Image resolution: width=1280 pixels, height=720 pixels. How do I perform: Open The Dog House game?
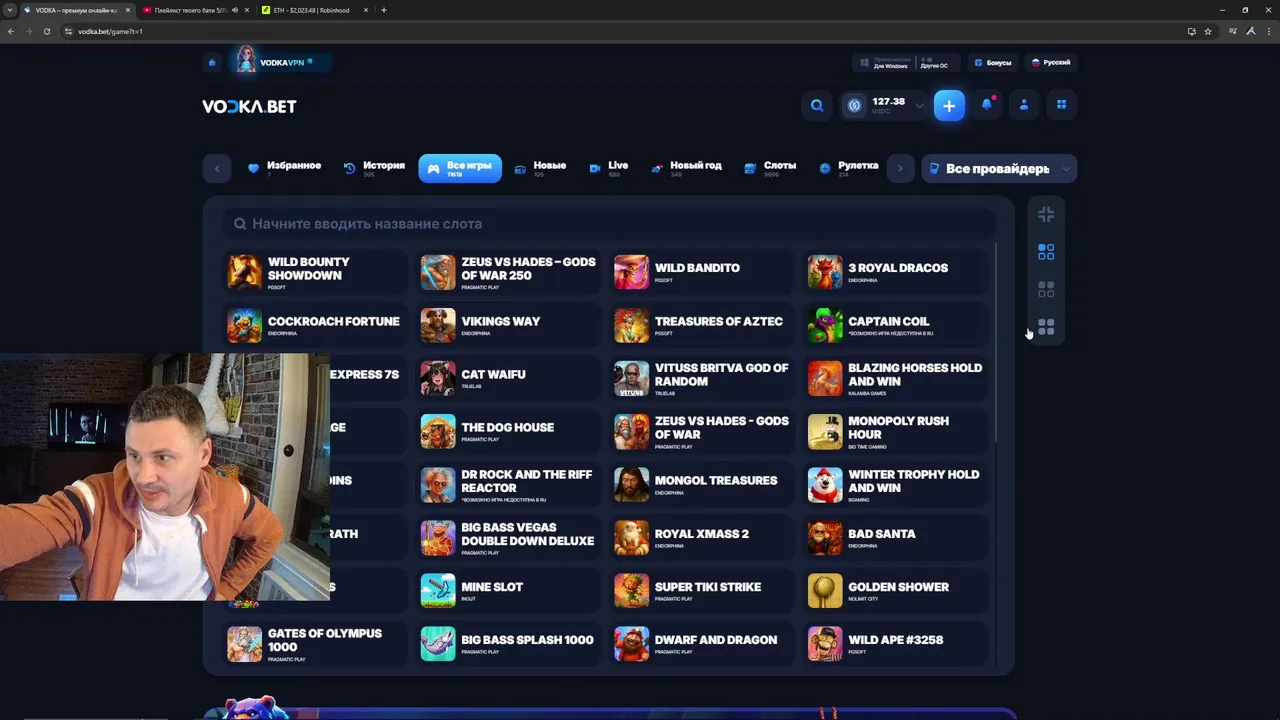click(x=510, y=431)
